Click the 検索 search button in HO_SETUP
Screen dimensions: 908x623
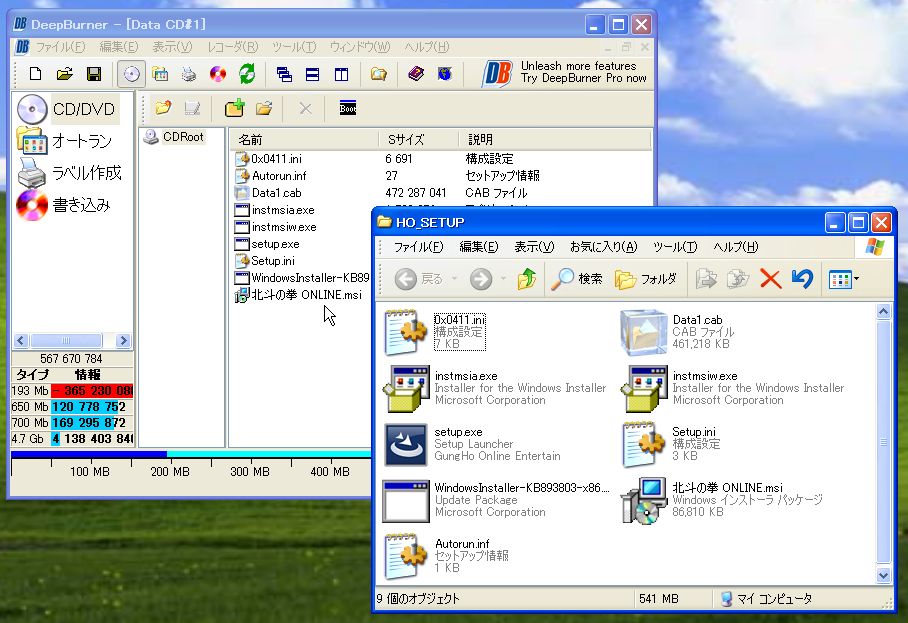coord(577,279)
